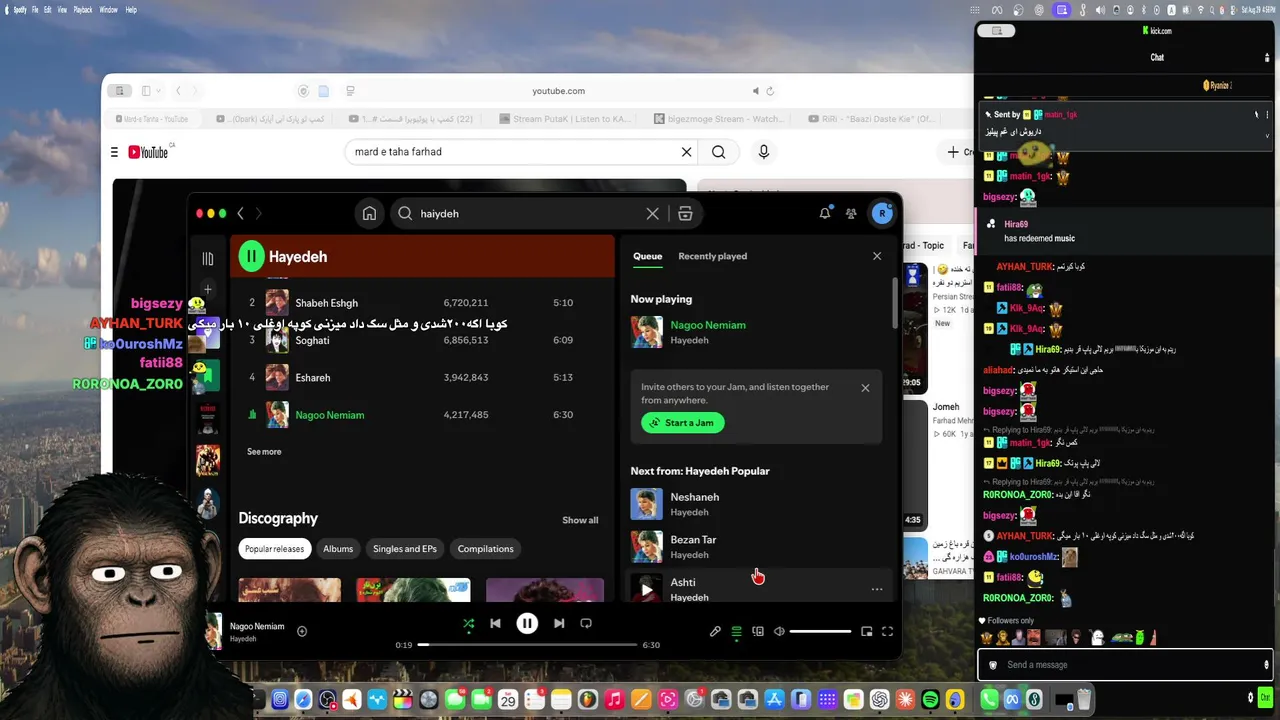
Task: Open the YouTube hamburger guide menu
Action: click(114, 152)
